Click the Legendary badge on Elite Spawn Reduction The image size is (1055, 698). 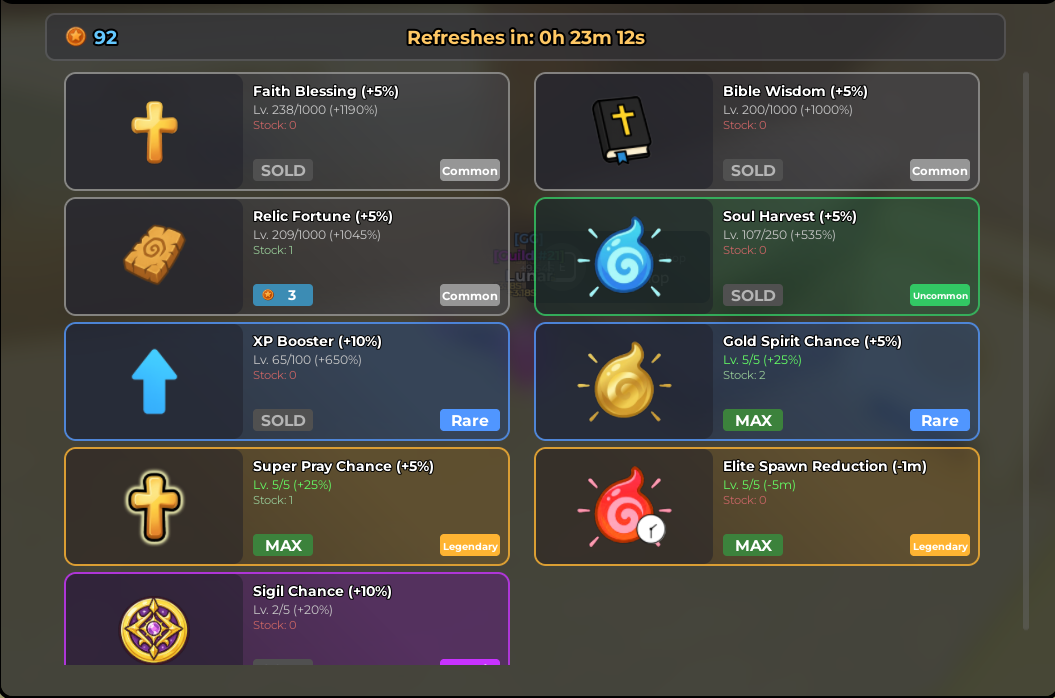click(939, 546)
